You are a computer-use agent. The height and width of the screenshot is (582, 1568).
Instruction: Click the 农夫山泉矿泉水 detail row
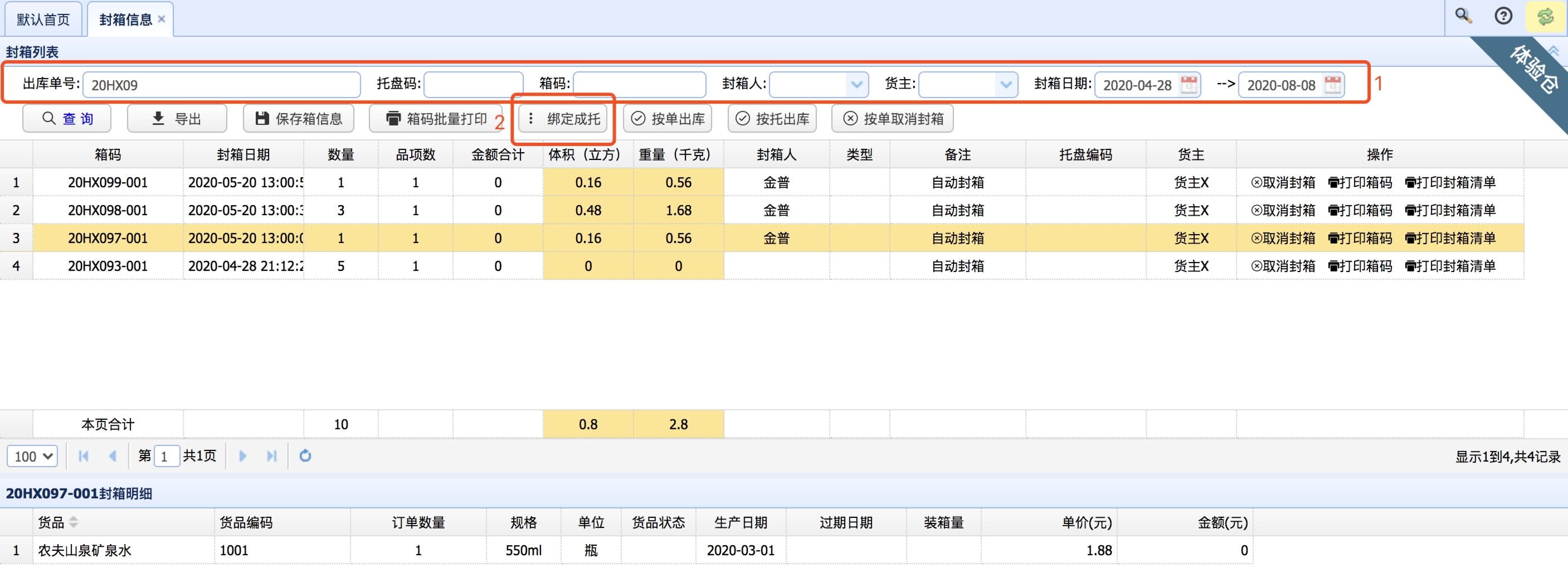point(626,550)
